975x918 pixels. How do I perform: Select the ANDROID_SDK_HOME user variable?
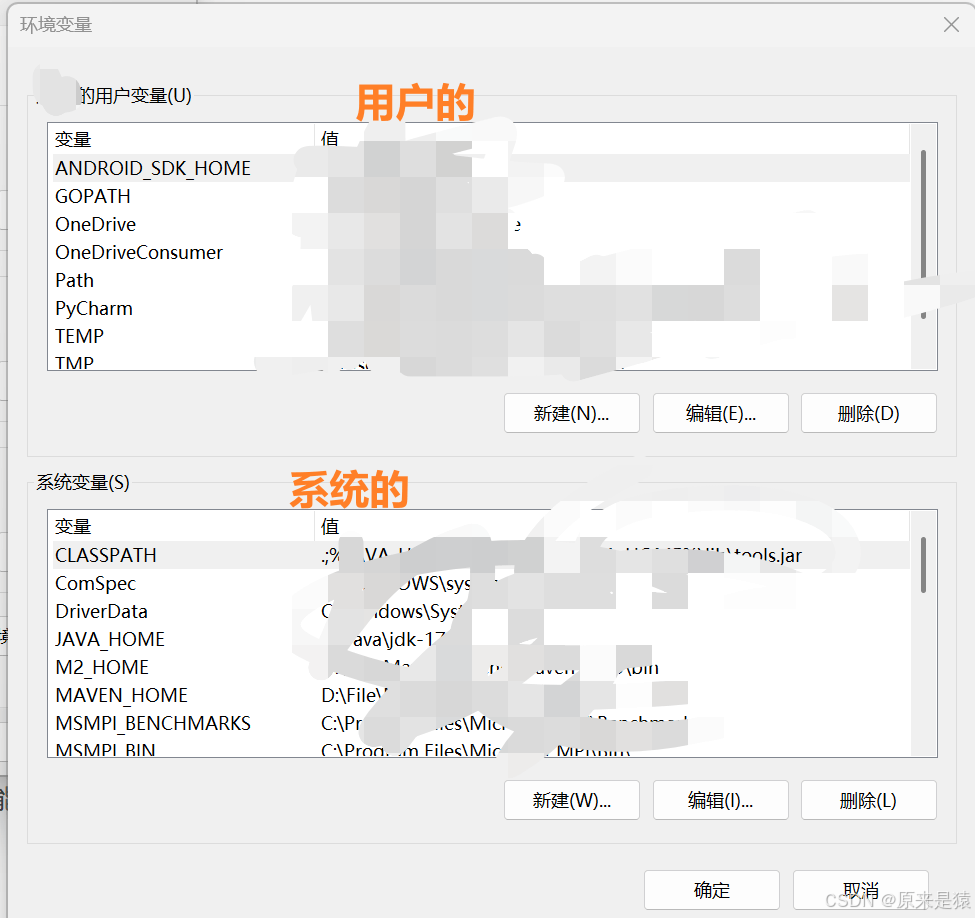153,168
